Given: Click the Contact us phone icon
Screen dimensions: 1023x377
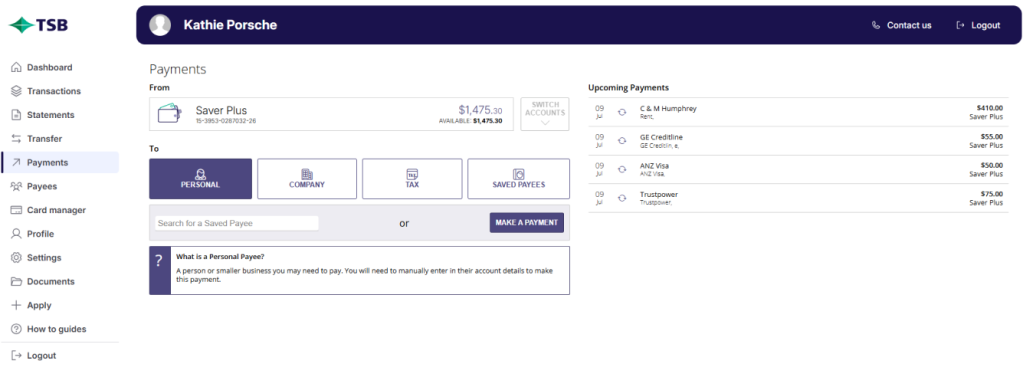Looking at the screenshot, I should (876, 25).
